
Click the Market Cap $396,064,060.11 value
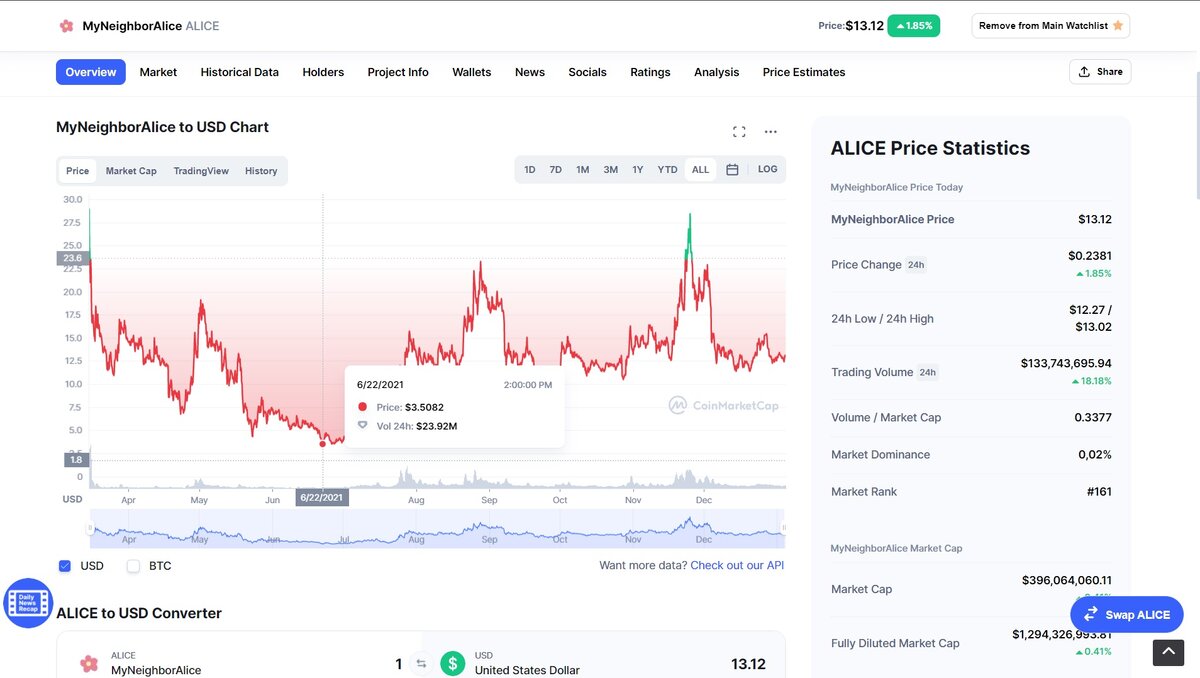coord(1066,580)
